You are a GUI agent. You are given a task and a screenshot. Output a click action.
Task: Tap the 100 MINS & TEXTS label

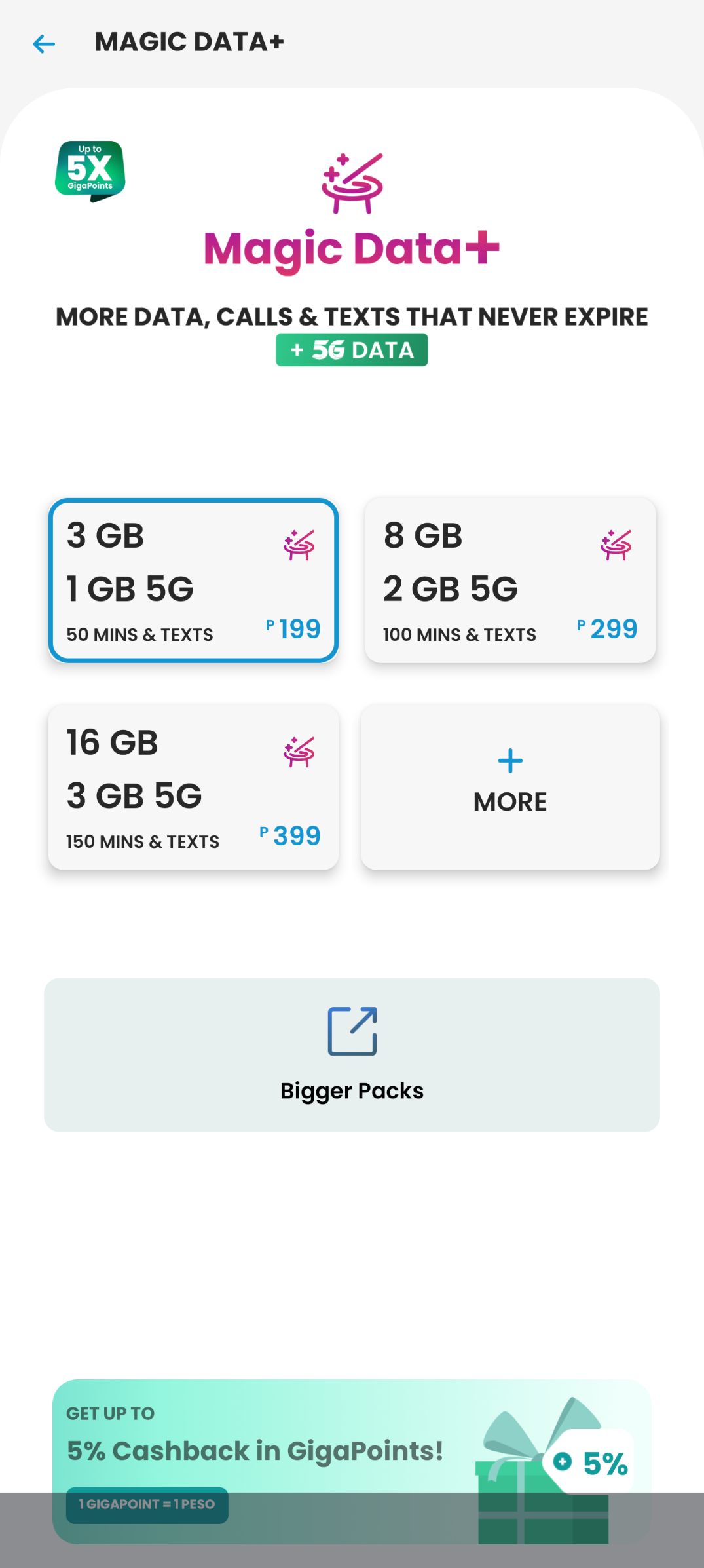pyautogui.click(x=459, y=634)
